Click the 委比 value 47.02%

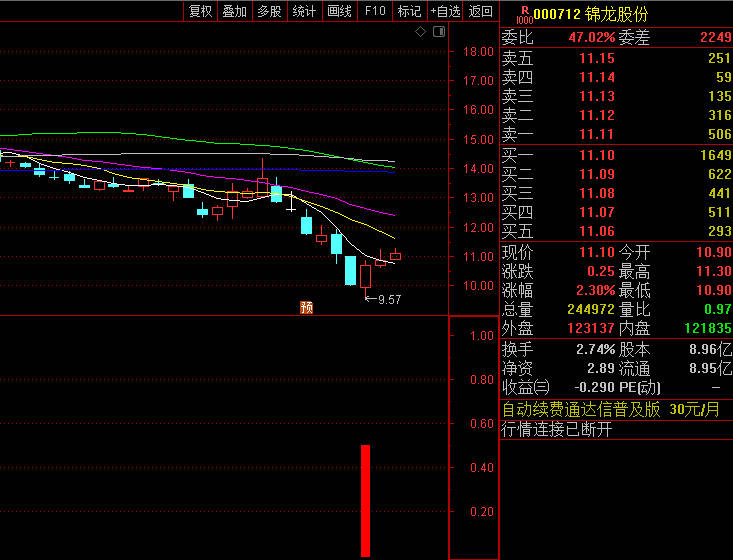tap(592, 37)
